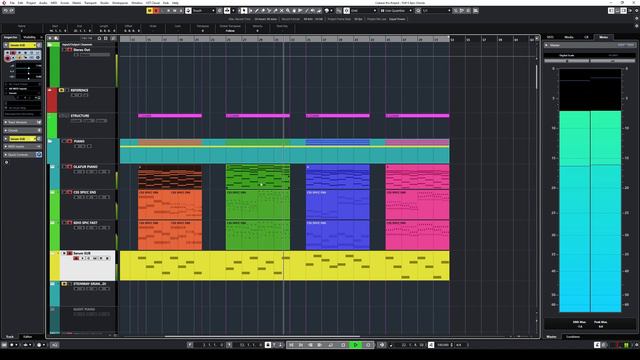
Task: Collapse the Master section in Meter panel
Action: [547, 45]
